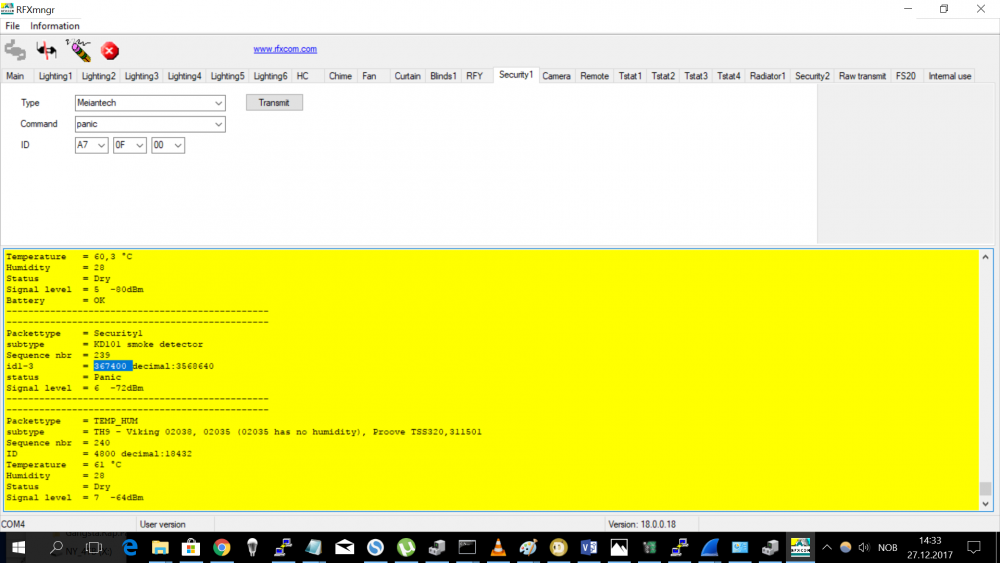Click the gray connect chain icon

15,50
